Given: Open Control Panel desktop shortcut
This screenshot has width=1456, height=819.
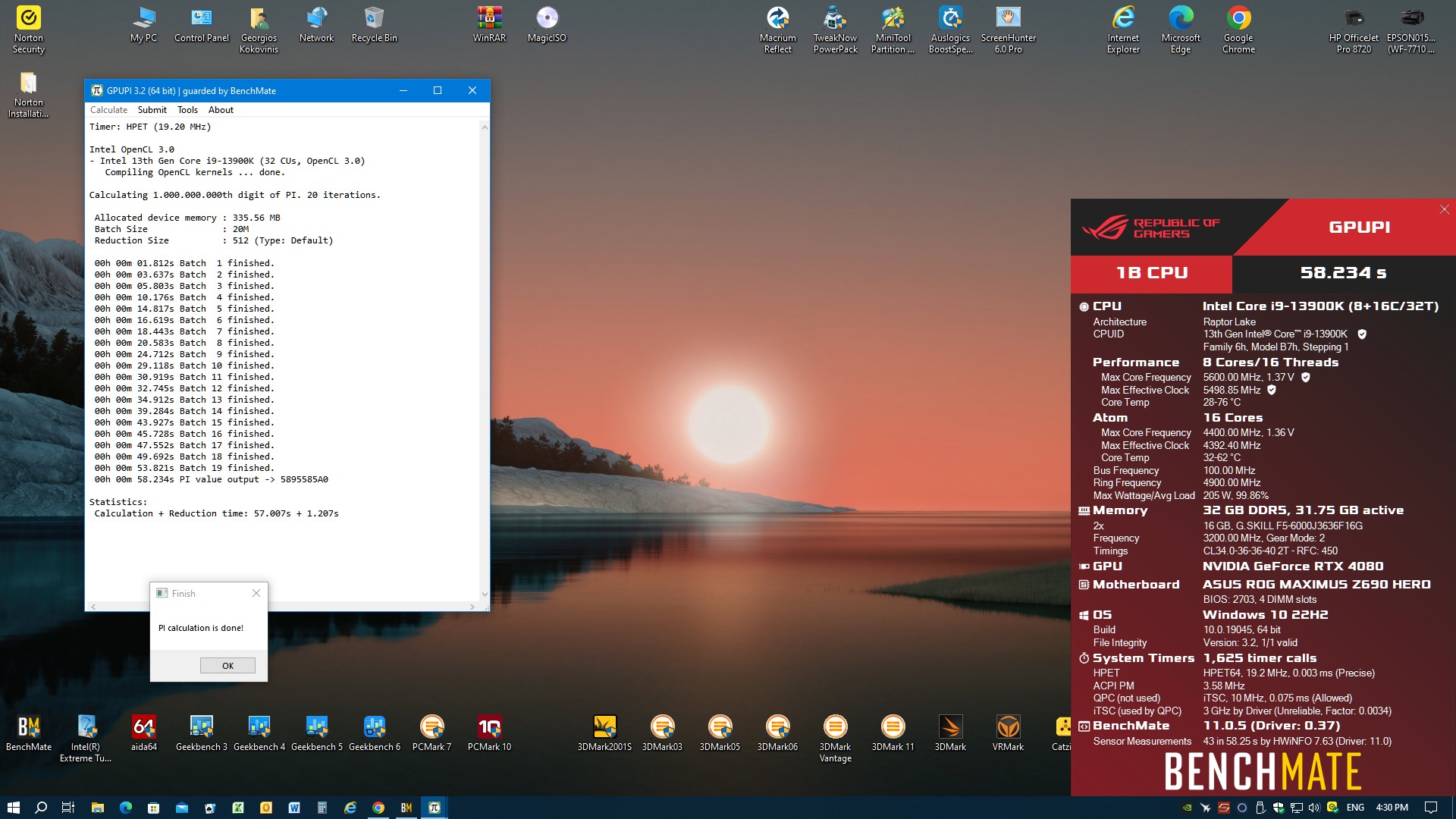Looking at the screenshot, I should click(x=202, y=24).
